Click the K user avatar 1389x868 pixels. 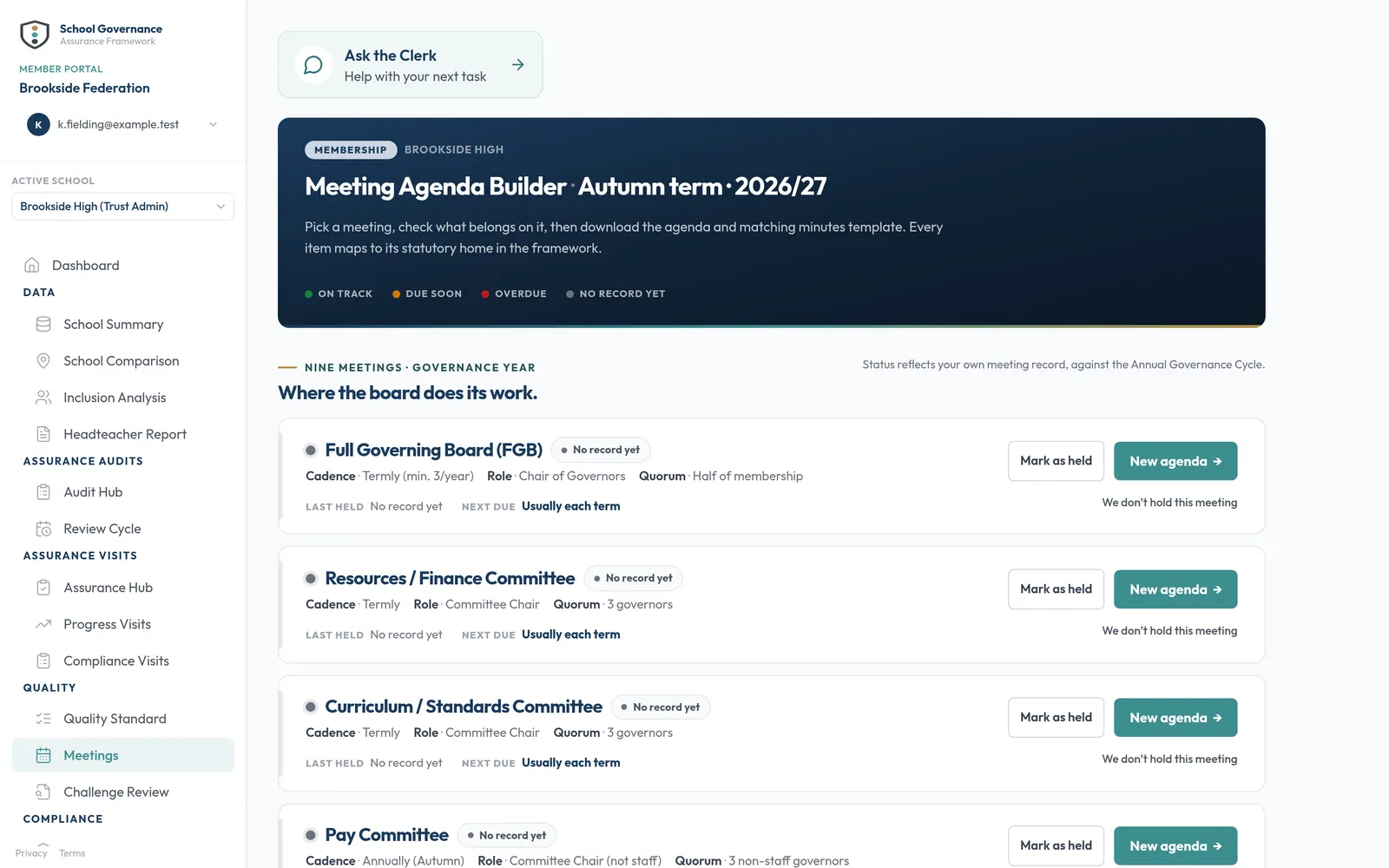[x=38, y=124]
